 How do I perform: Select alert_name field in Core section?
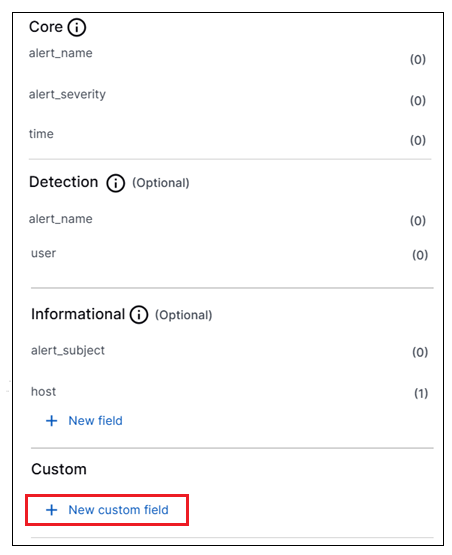(61, 53)
